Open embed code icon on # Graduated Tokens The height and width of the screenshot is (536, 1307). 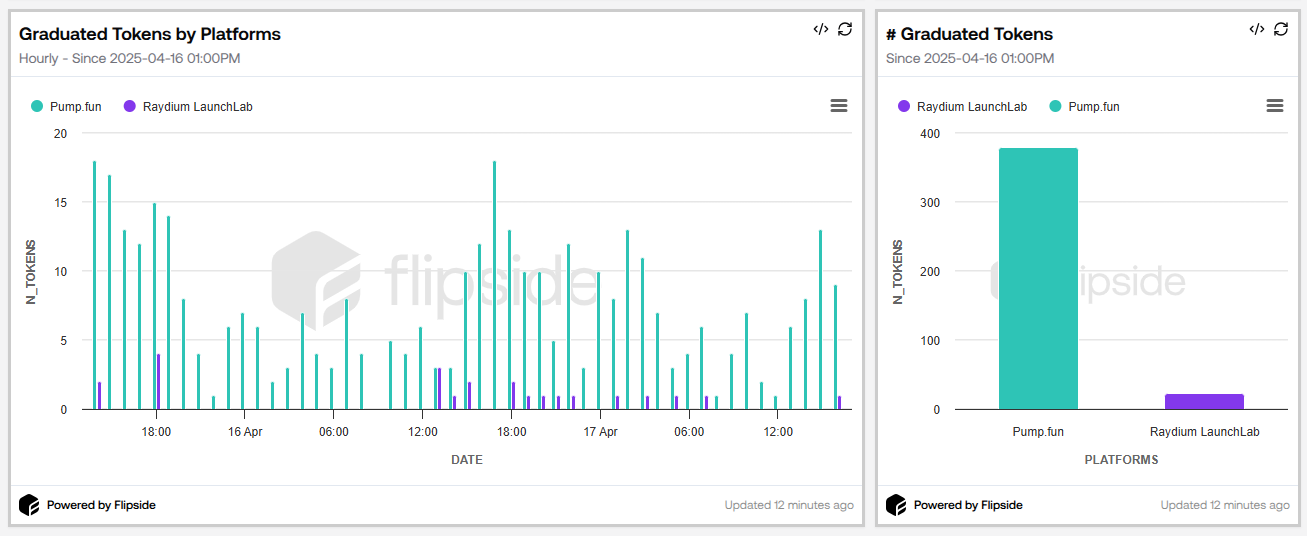(x=1257, y=29)
